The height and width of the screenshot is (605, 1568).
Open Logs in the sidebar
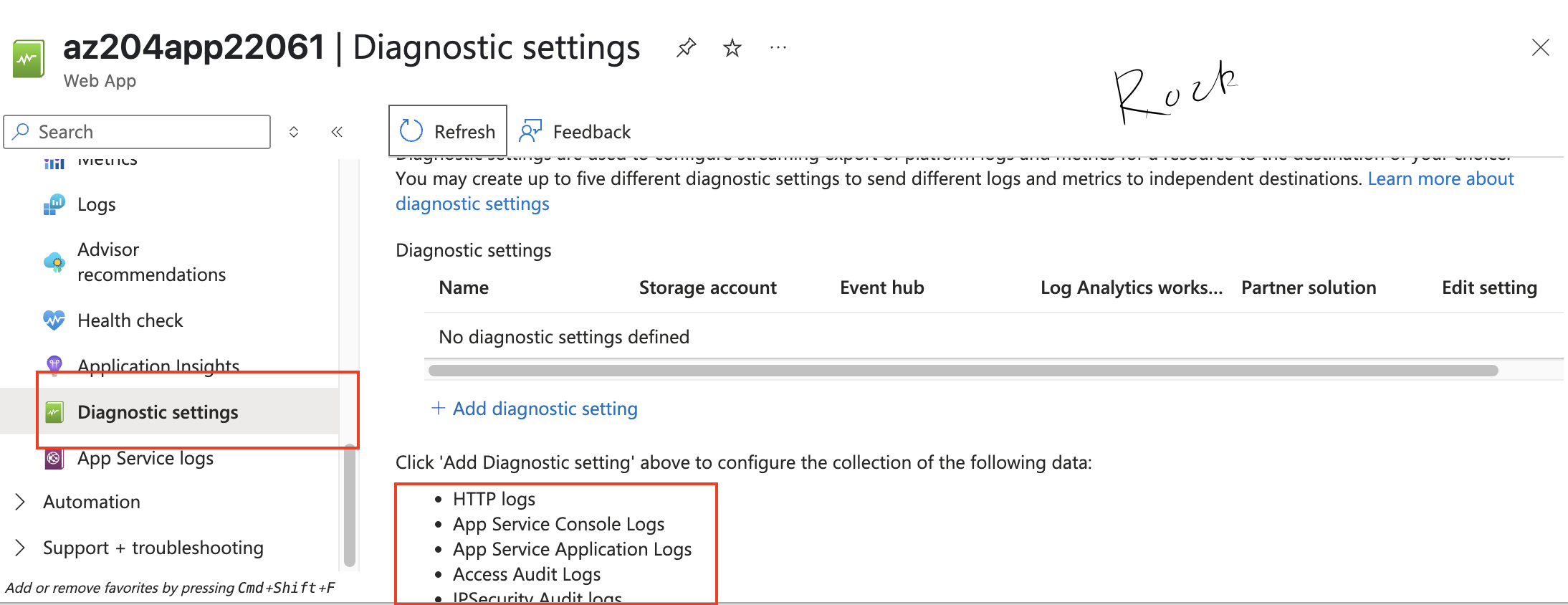tap(97, 204)
